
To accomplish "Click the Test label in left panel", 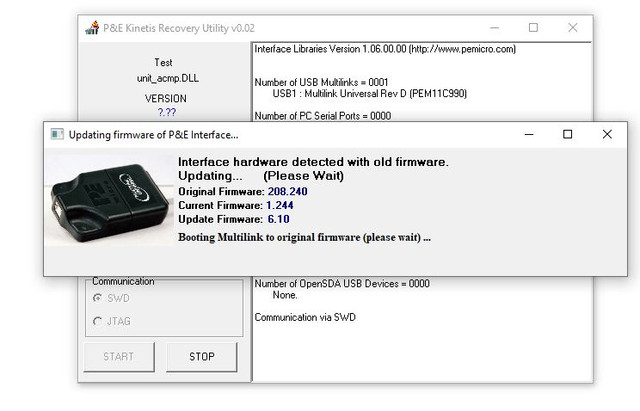I will (x=163, y=62).
